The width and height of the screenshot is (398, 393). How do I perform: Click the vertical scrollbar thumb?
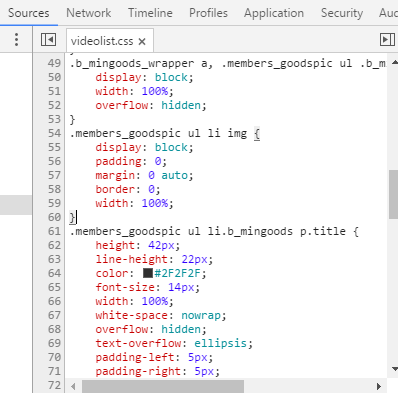(393, 194)
